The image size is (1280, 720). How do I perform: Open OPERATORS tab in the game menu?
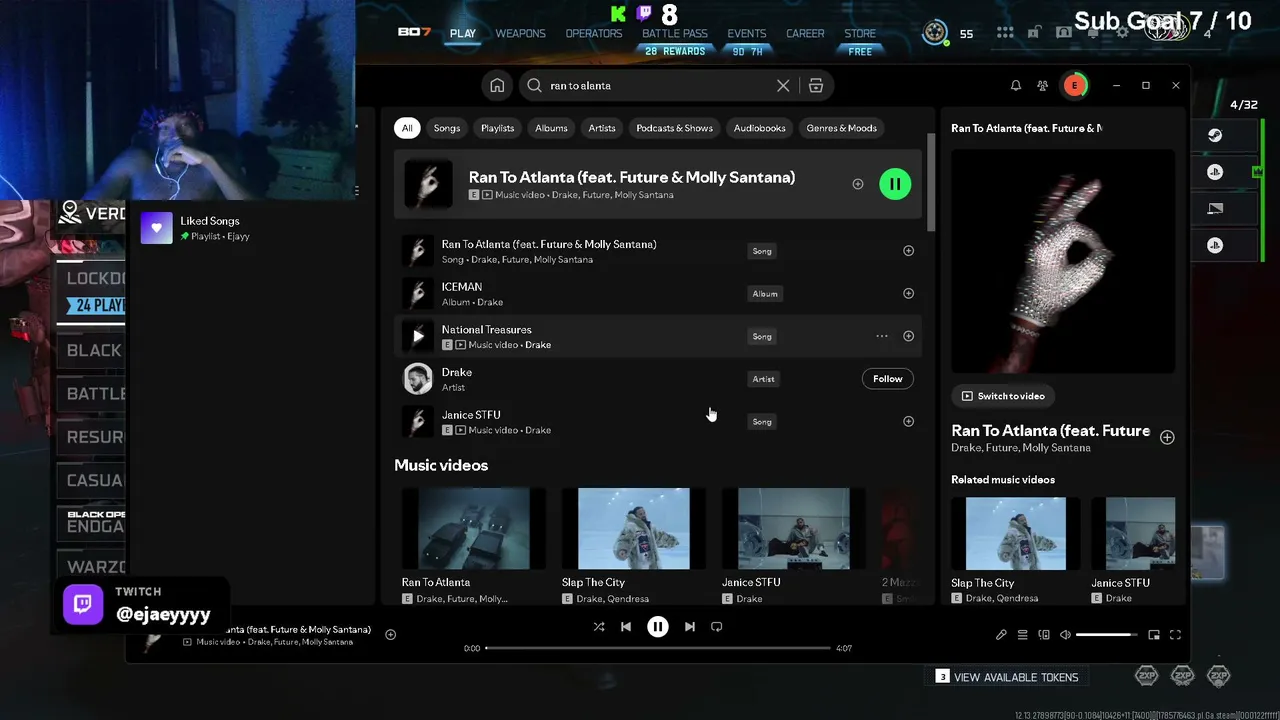point(594,34)
